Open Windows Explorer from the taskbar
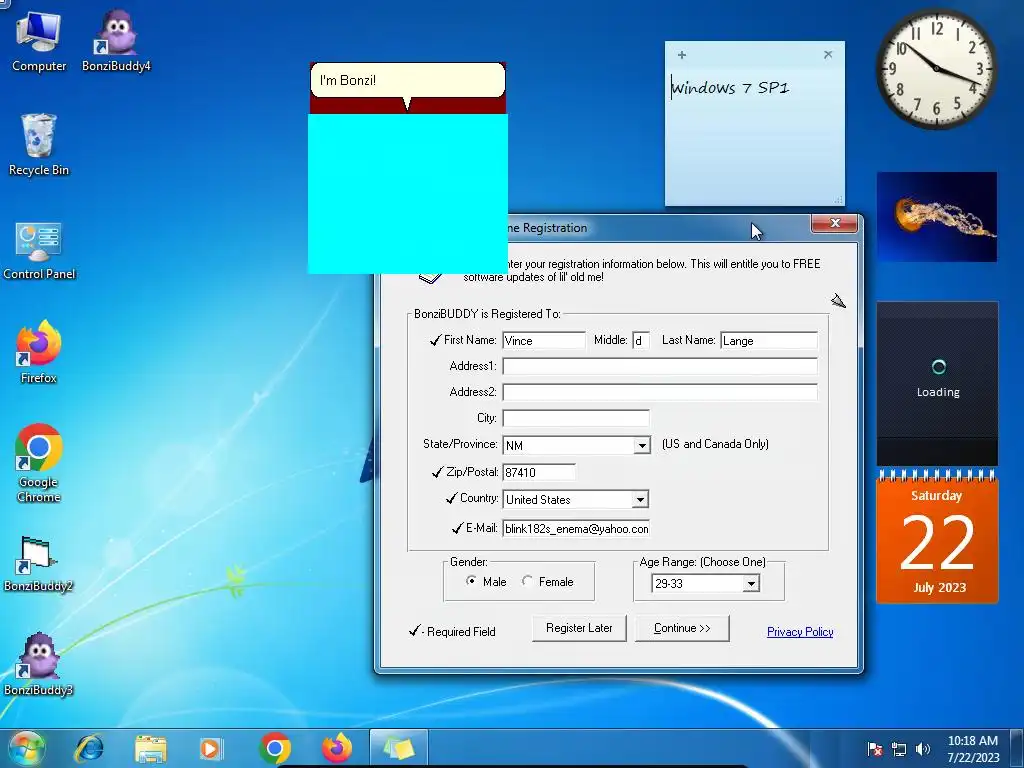Image resolution: width=1024 pixels, height=768 pixels. coord(150,748)
